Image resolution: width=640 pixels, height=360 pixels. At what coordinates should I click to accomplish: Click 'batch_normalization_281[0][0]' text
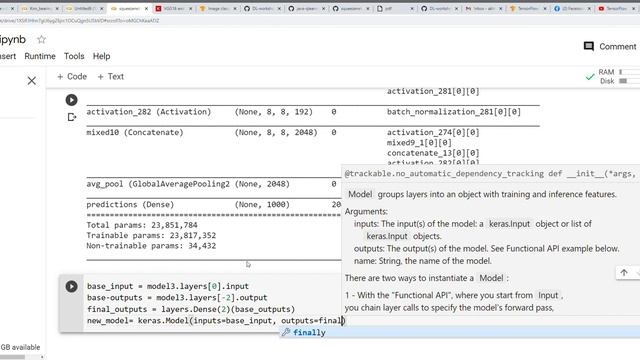pyautogui.click(x=454, y=112)
